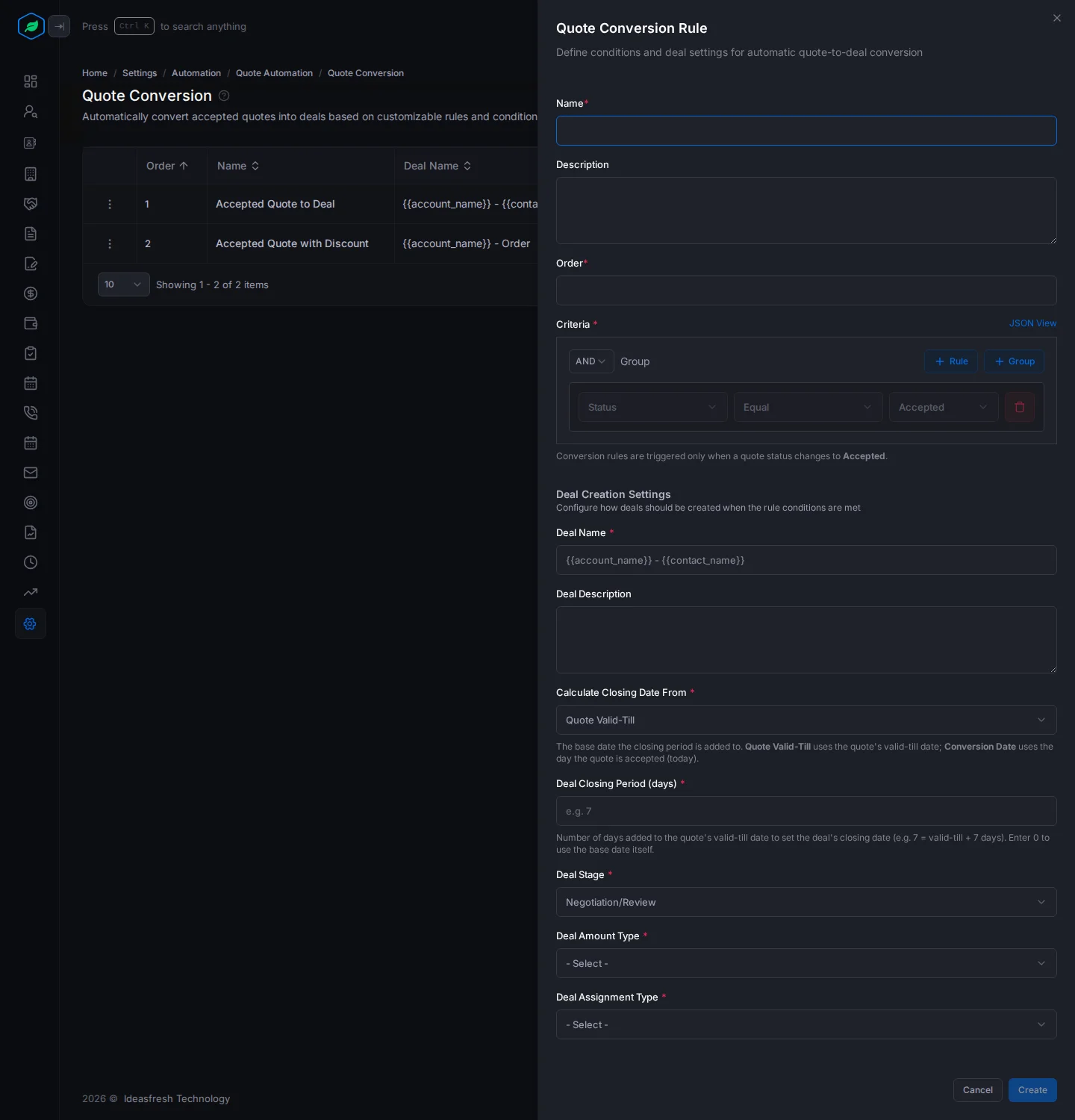Open the handshake deals icon in the sidebar

31,204
